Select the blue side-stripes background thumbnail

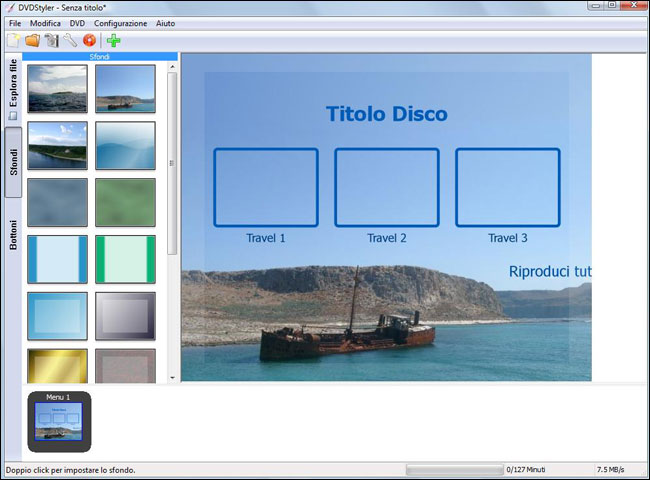(x=58, y=259)
